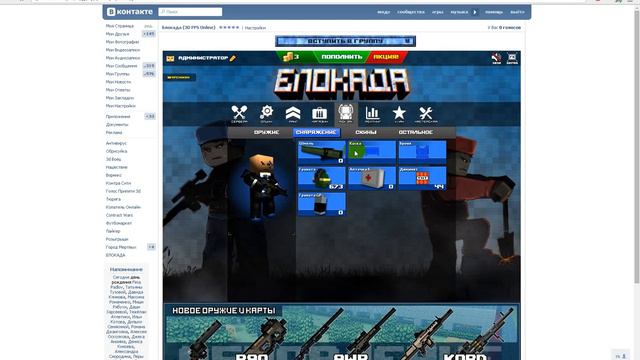Click the Новое оружие и карты banner
640x360 pixels.
click(342, 331)
